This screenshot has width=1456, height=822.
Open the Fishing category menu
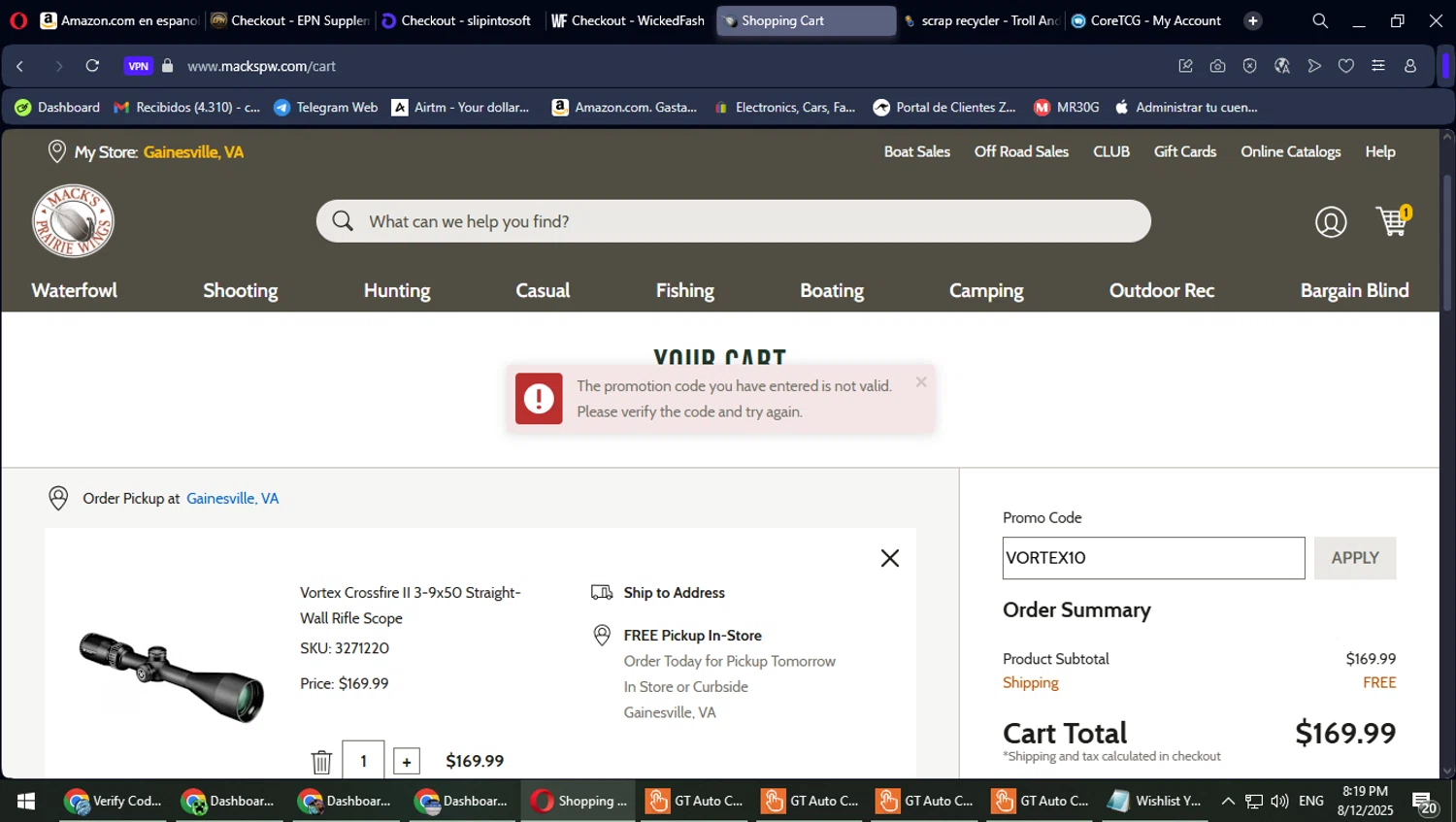684,290
